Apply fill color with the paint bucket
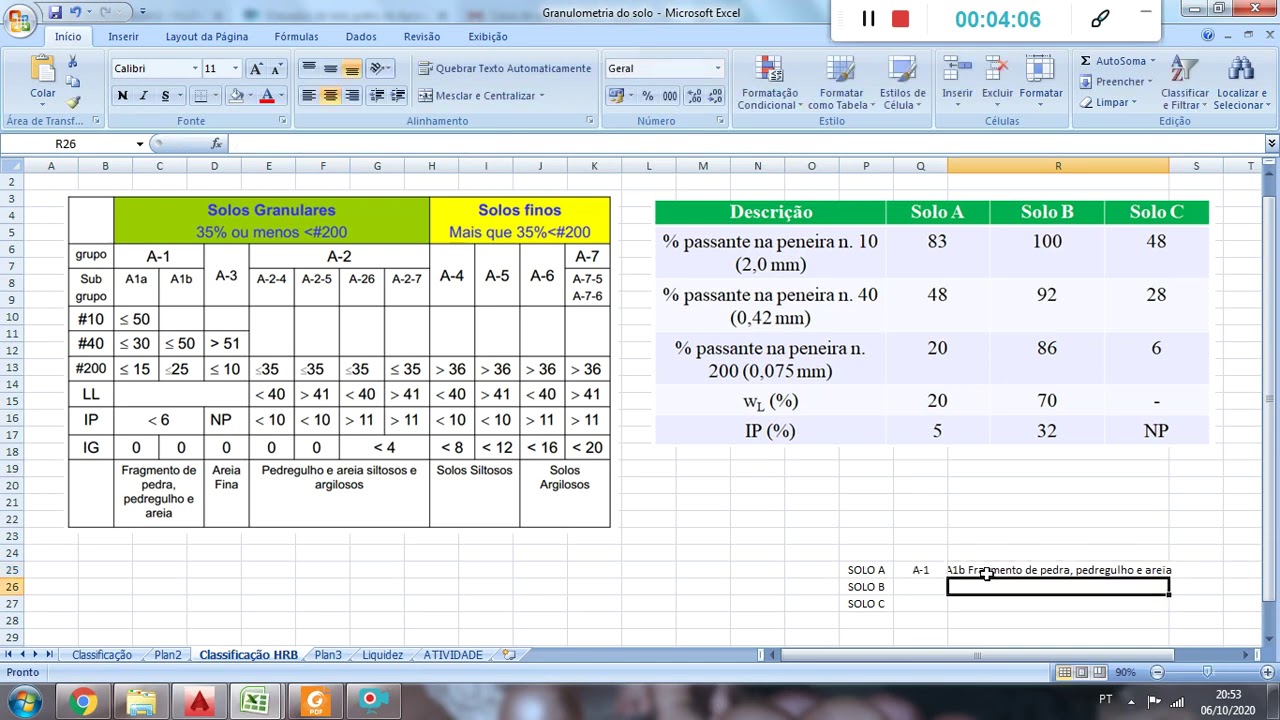 click(x=236, y=95)
